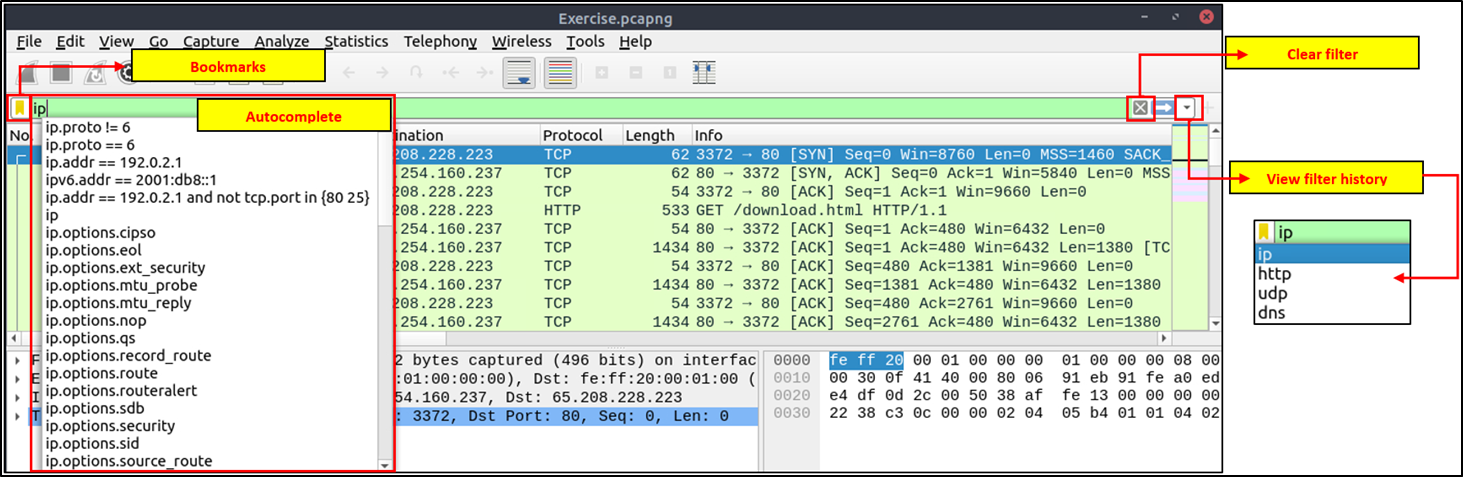Expand the first packet details tree row

pos(18,361)
